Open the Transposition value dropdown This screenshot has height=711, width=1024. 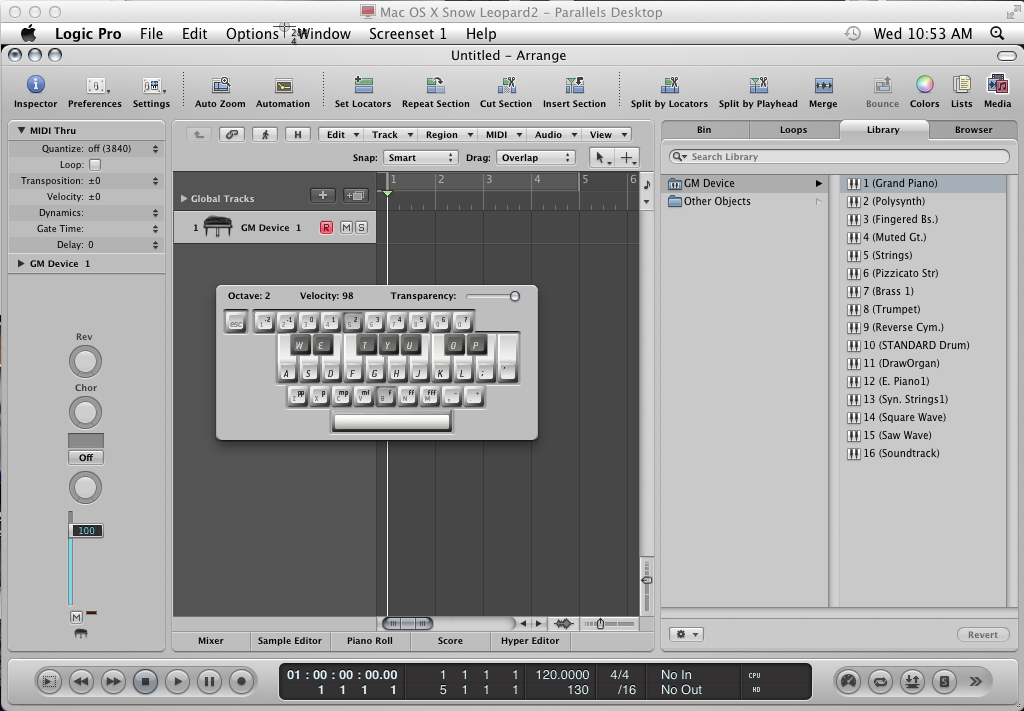pos(123,181)
